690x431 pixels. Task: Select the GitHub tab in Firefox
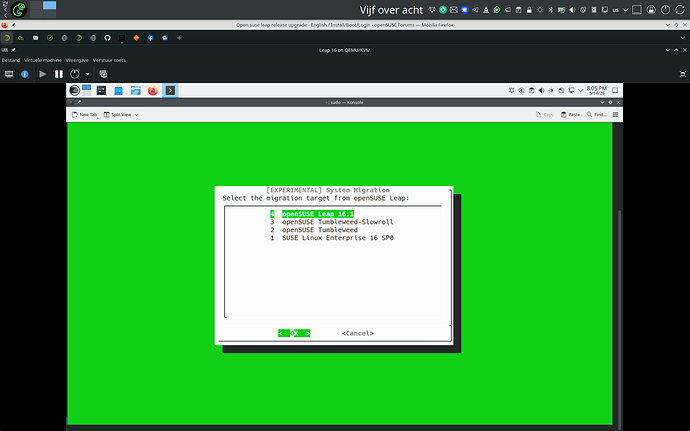[x=107, y=38]
